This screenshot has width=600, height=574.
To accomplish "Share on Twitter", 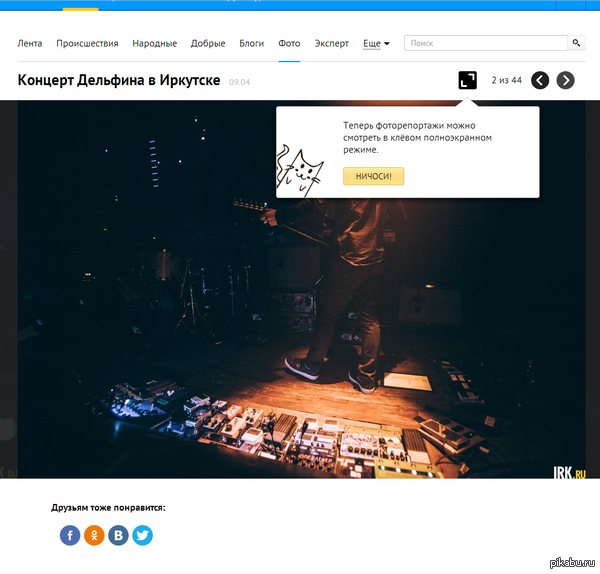I will pos(142,535).
